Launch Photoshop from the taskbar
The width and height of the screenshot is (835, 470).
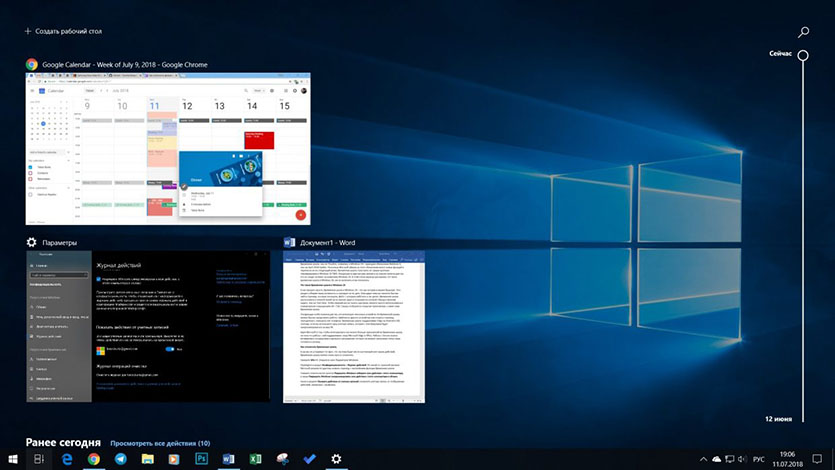(201, 459)
